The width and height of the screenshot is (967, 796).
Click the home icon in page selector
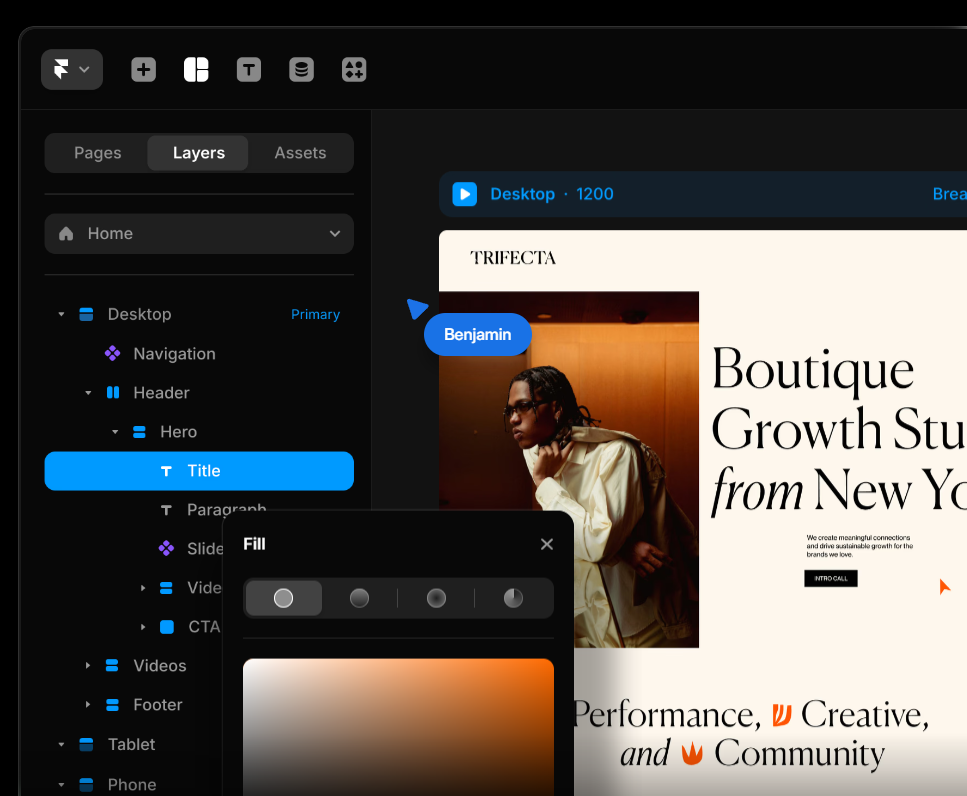click(x=66, y=234)
